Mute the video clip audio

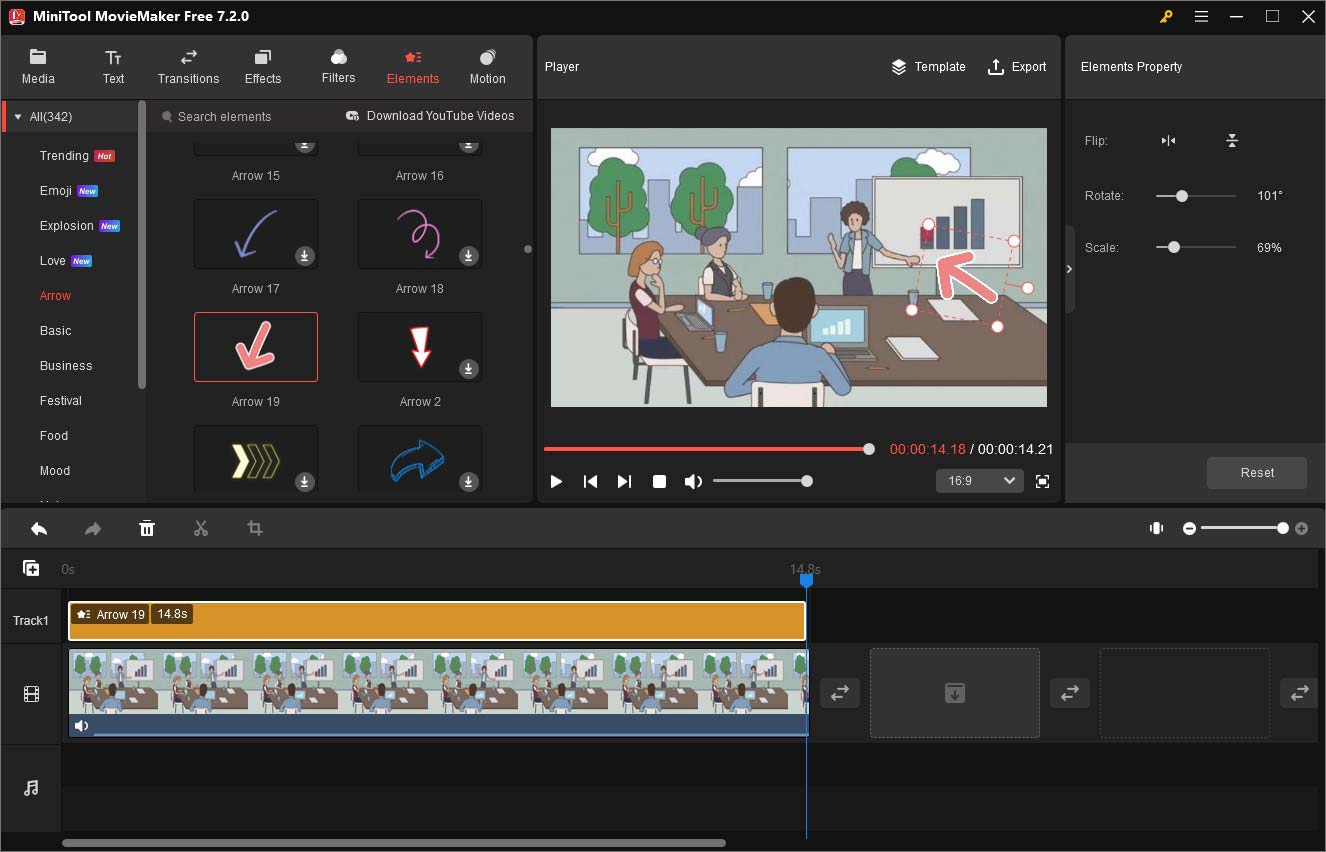[81, 726]
